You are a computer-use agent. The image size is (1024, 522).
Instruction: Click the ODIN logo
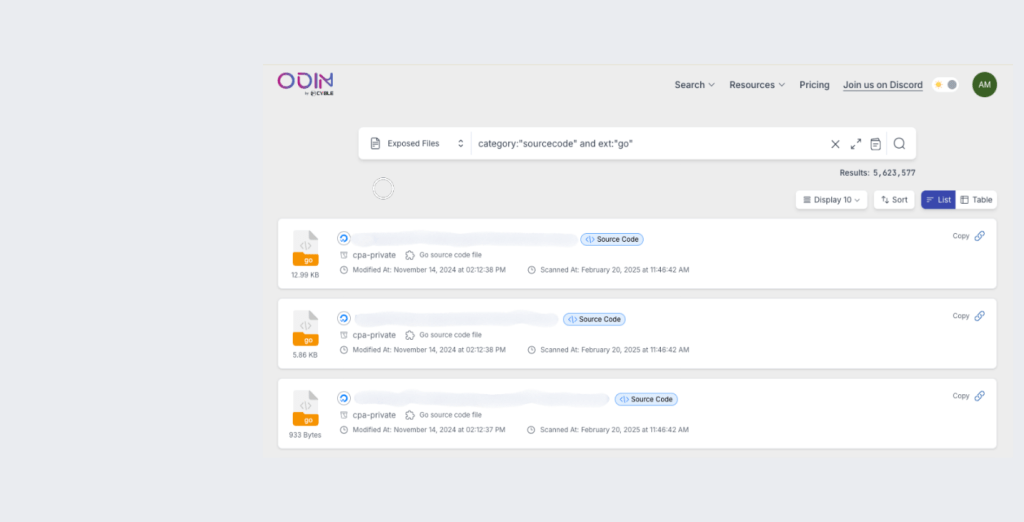(305, 84)
